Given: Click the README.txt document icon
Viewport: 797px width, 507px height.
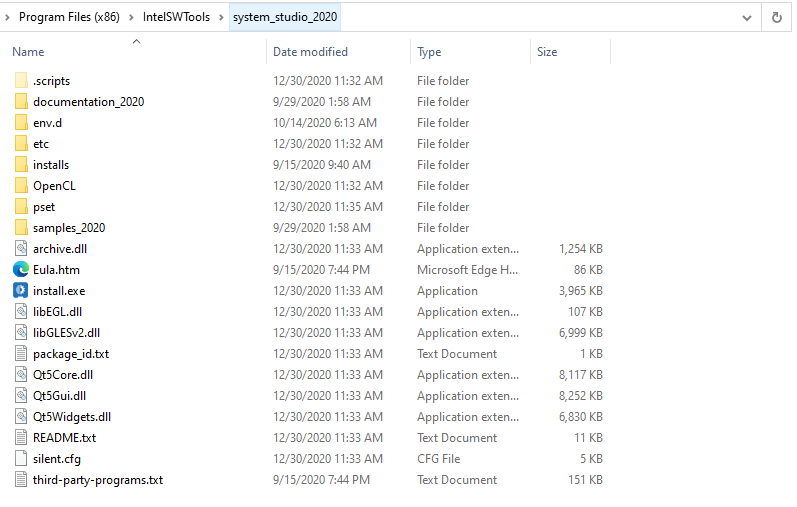Looking at the screenshot, I should tap(21, 437).
